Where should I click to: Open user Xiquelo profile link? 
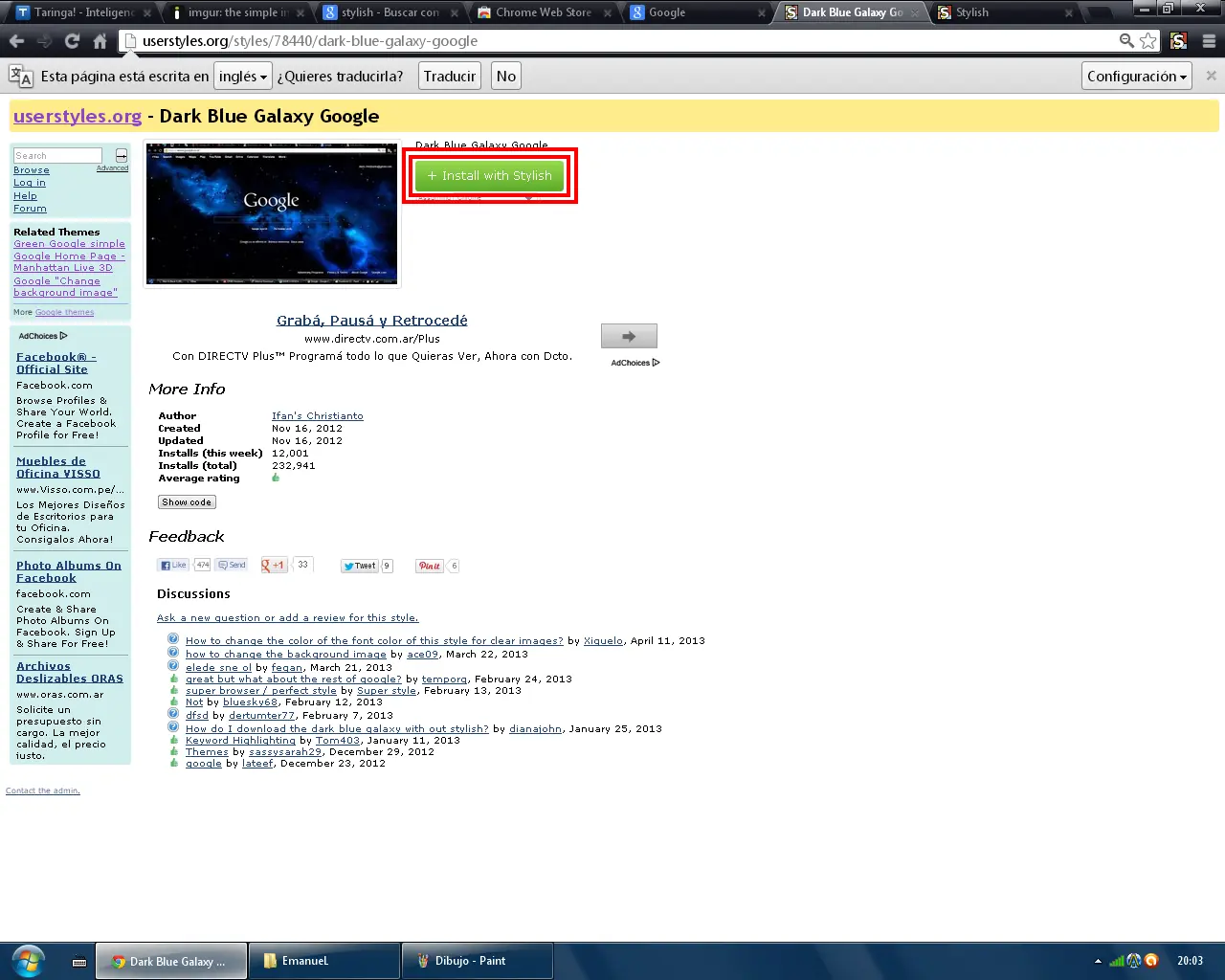(603, 640)
